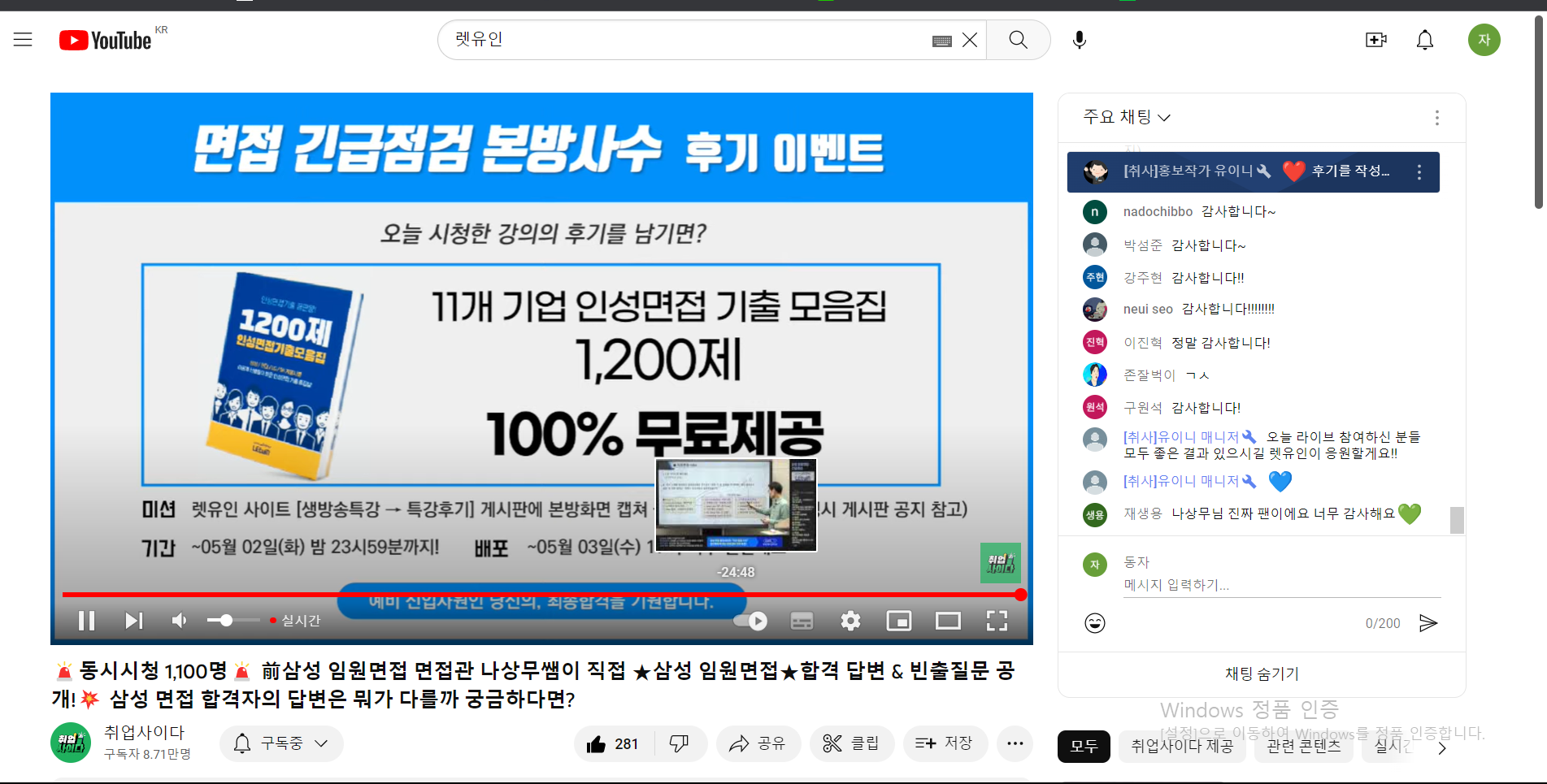Open the 취업사이다 channel avatar
The width and height of the screenshot is (1547, 784).
71,743
